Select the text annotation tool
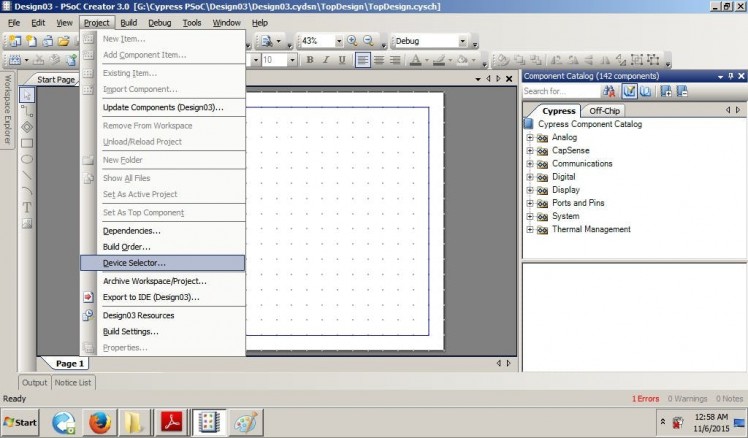 coord(27,207)
